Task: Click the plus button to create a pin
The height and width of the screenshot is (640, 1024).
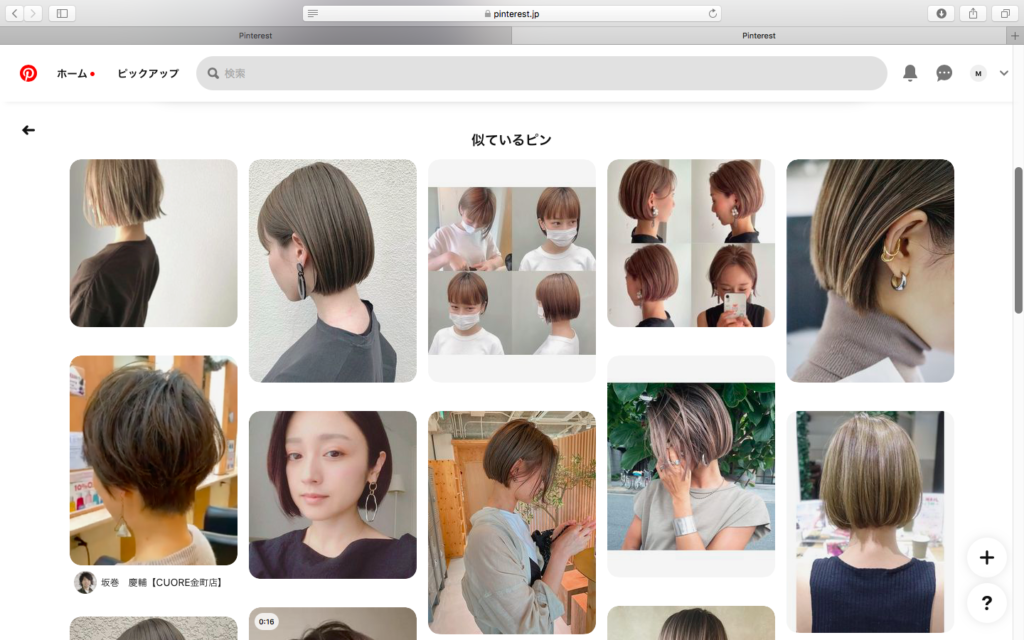Action: [x=987, y=557]
